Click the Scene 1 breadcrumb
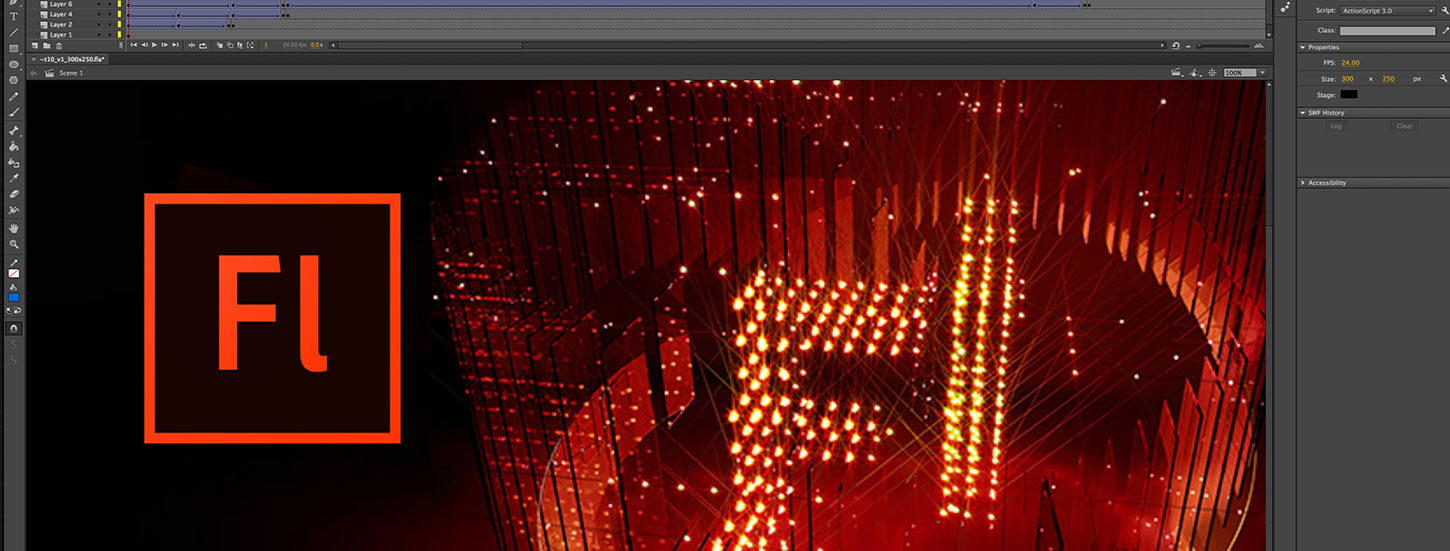Screen dimensions: 1450x551 70,73
